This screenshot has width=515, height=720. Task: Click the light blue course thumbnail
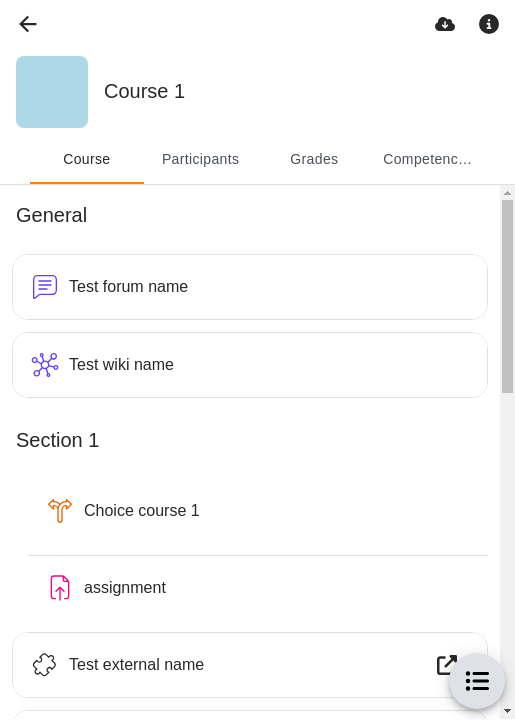(x=52, y=92)
